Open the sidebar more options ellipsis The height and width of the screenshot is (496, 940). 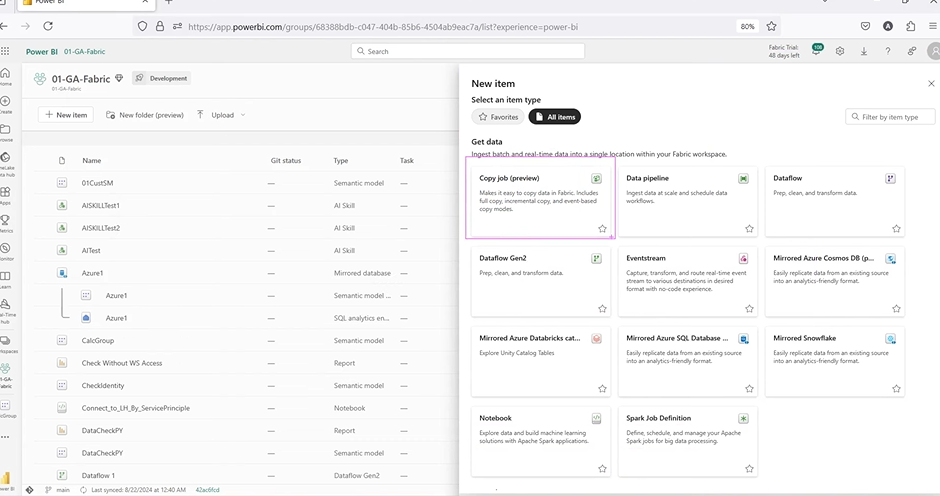(x=5, y=437)
